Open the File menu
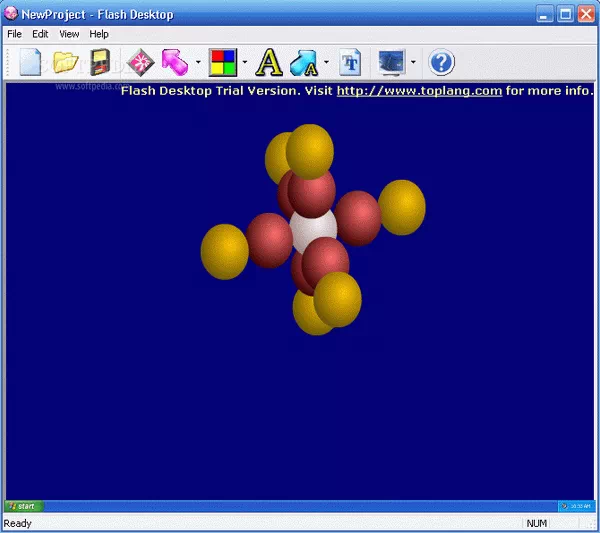Screen dimensions: 600x533 point(14,34)
